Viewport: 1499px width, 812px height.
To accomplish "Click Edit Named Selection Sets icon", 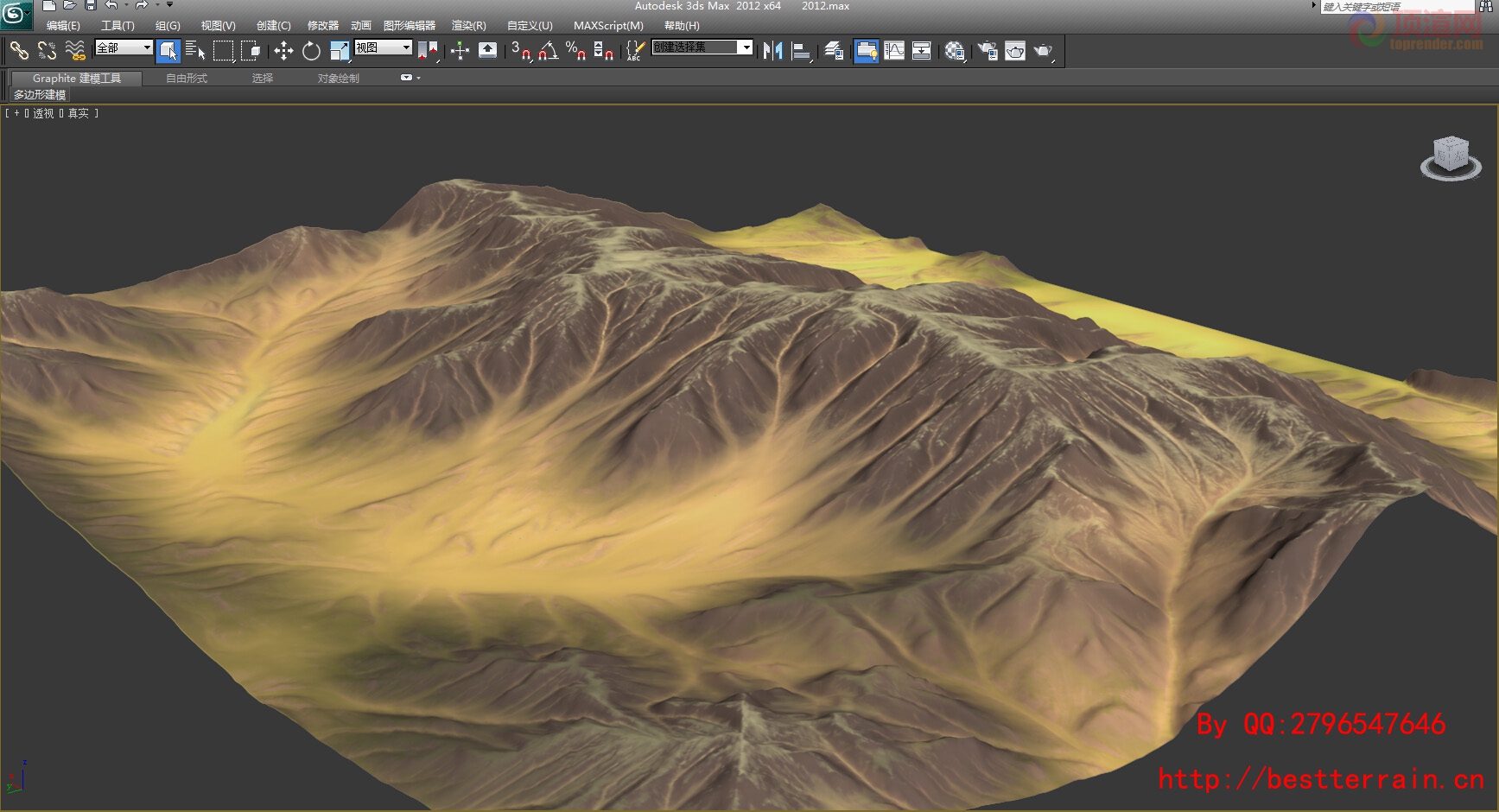I will (x=635, y=51).
